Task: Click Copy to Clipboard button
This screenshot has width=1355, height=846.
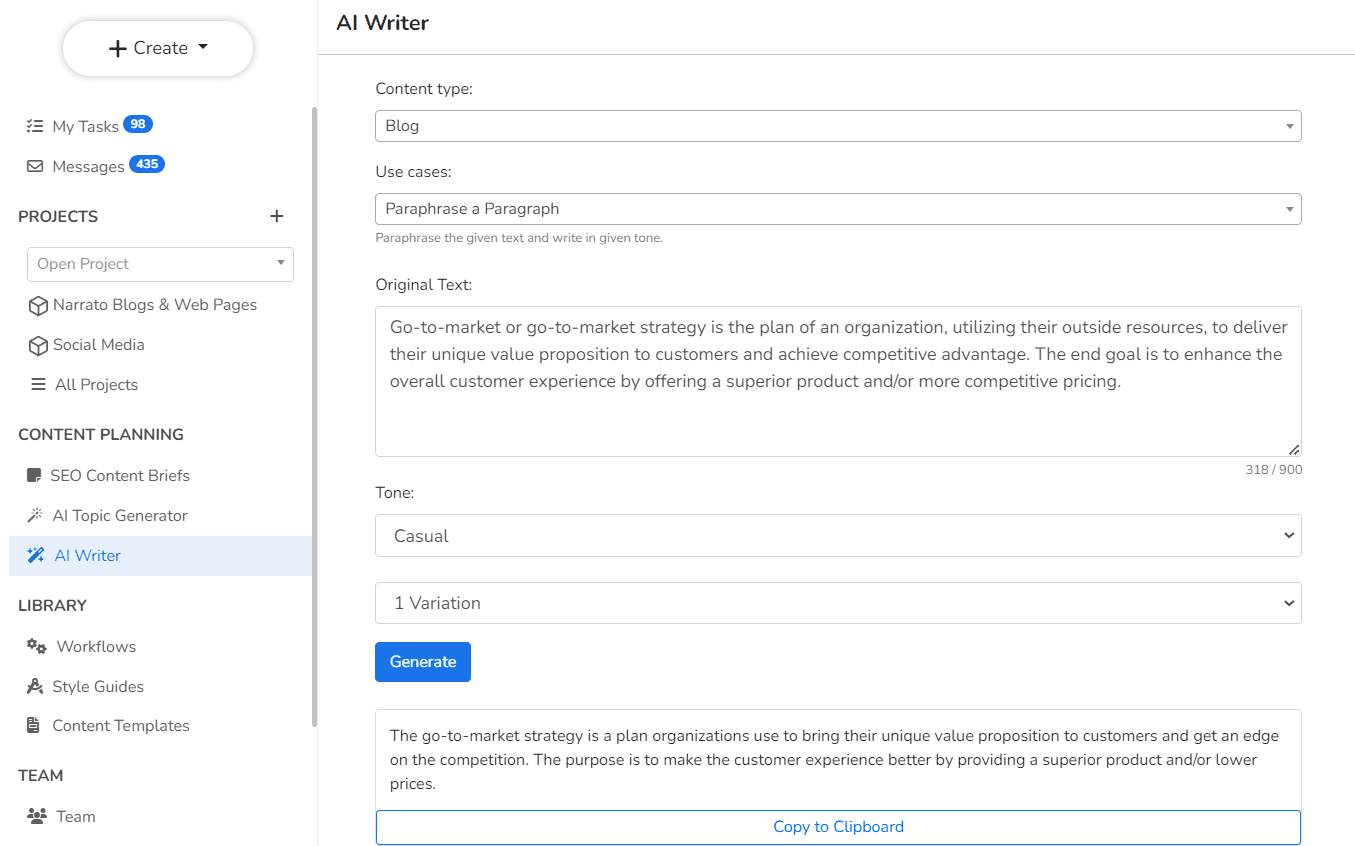Action: coord(837,827)
